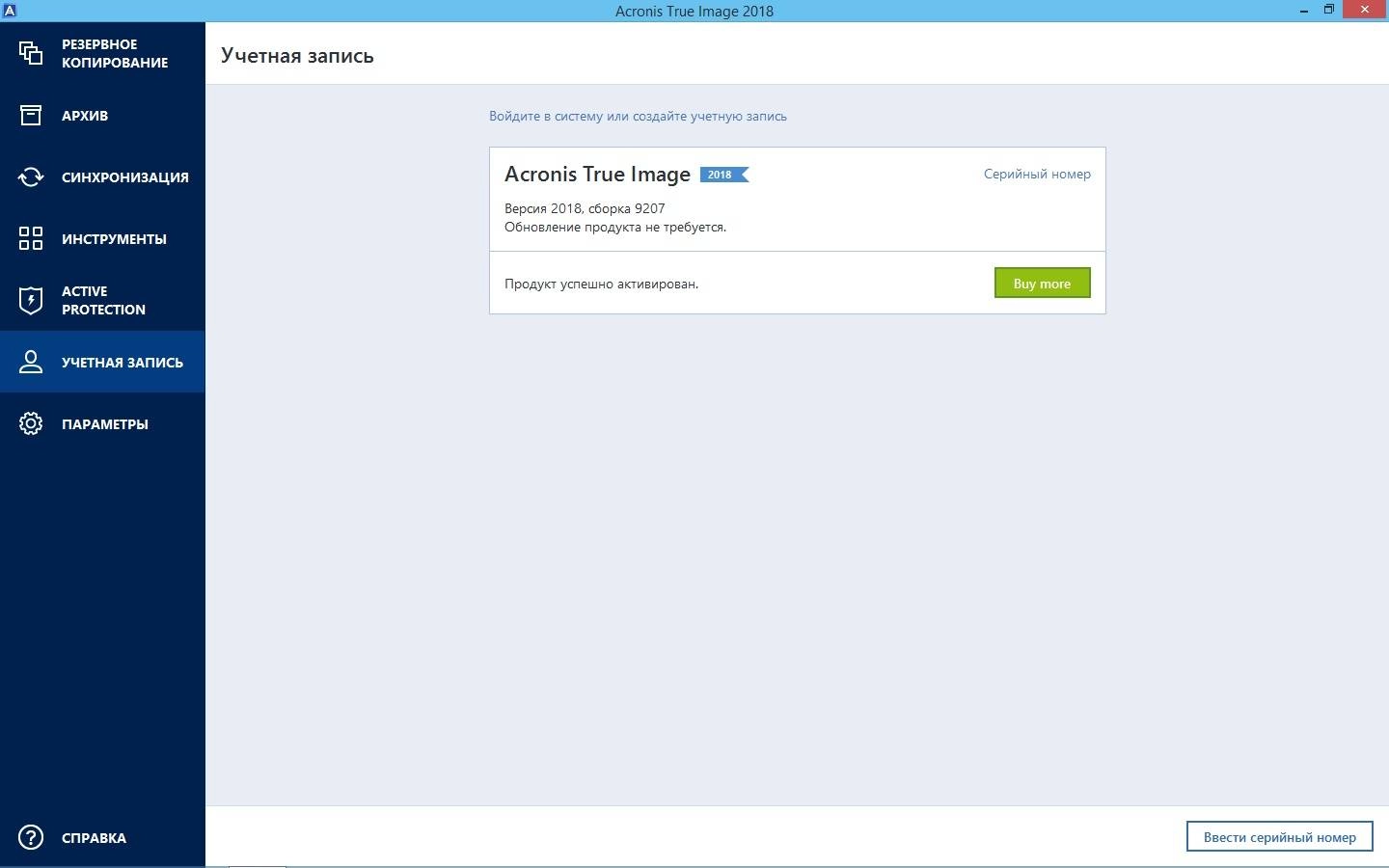The image size is (1389, 868).
Task: Minimize the Acronis True Image window
Action: tap(1305, 10)
